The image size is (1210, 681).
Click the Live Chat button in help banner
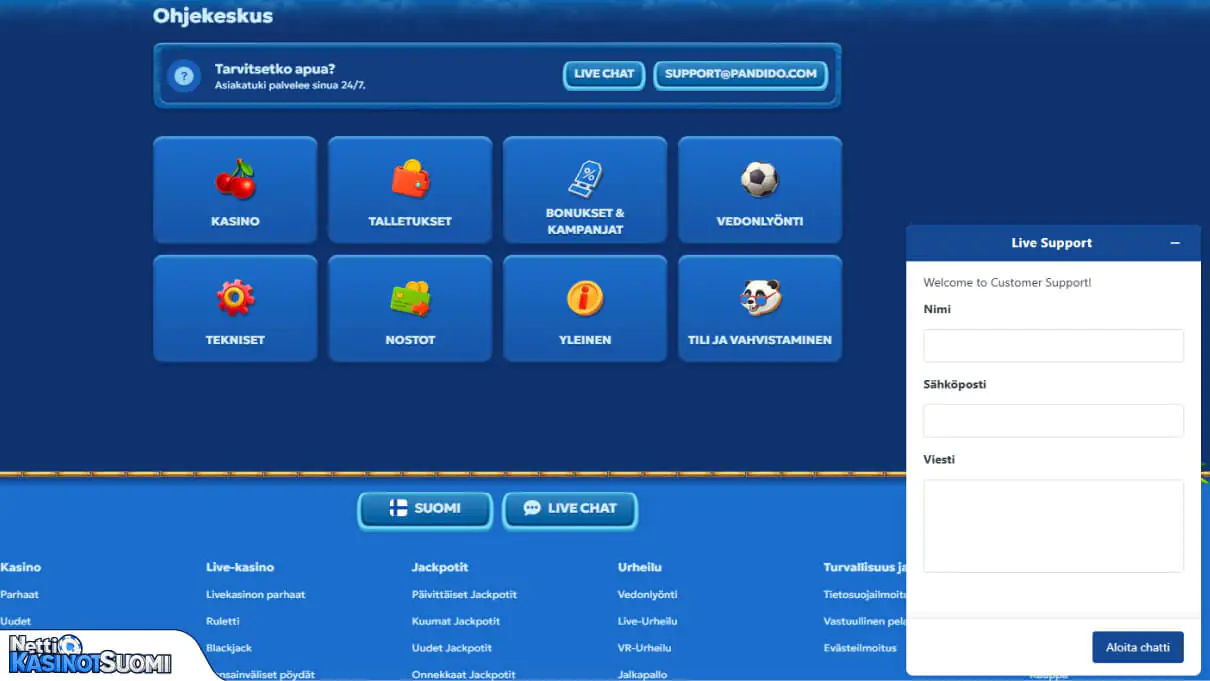(604, 74)
